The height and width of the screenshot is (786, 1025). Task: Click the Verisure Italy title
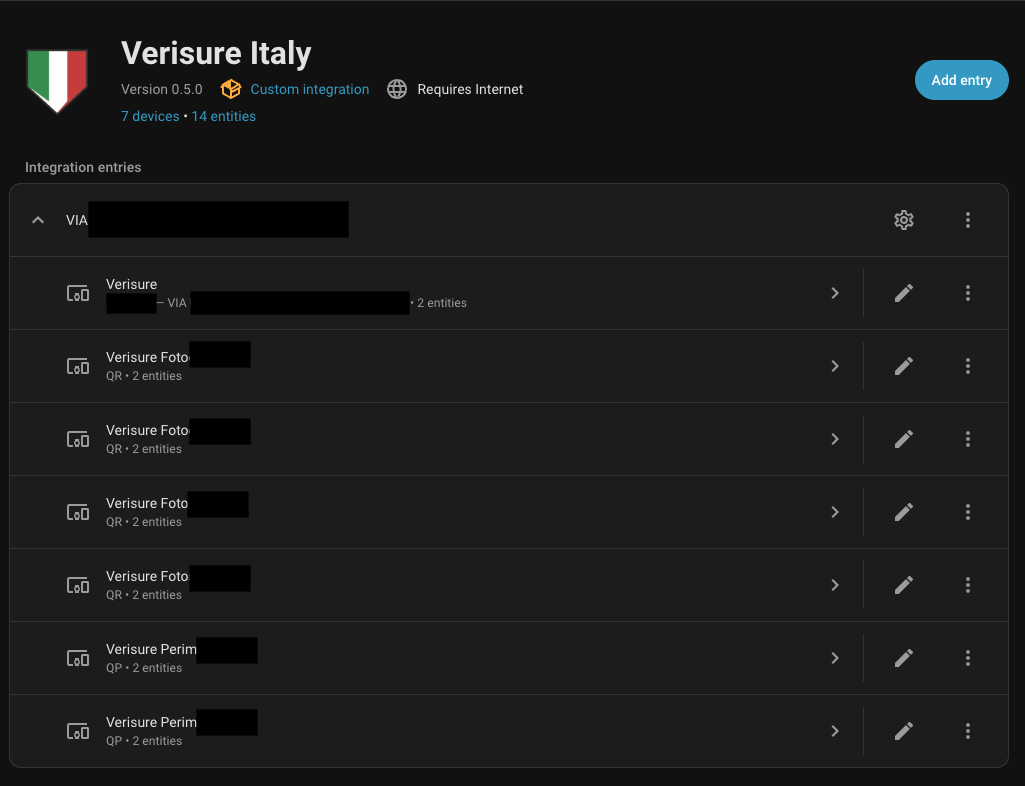(x=216, y=53)
